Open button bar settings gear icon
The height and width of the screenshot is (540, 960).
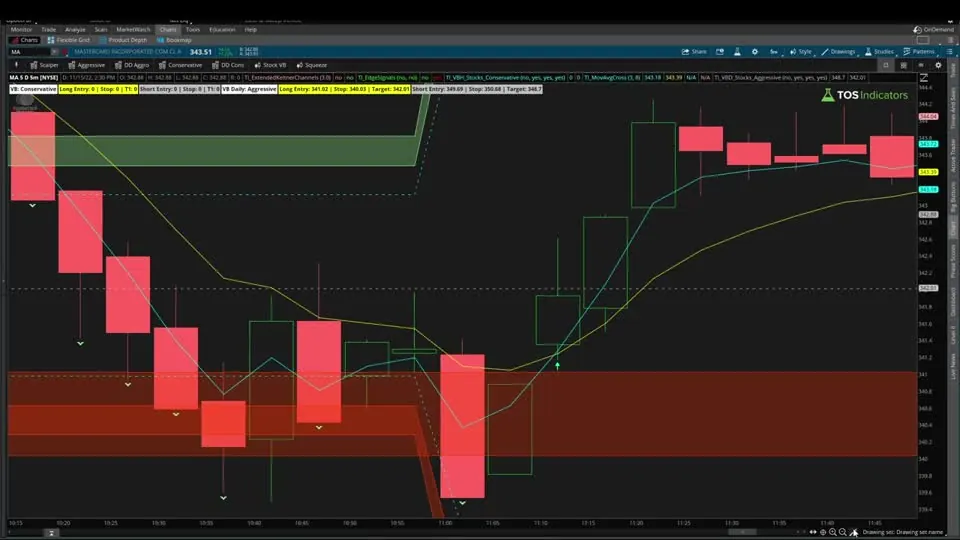click(938, 65)
